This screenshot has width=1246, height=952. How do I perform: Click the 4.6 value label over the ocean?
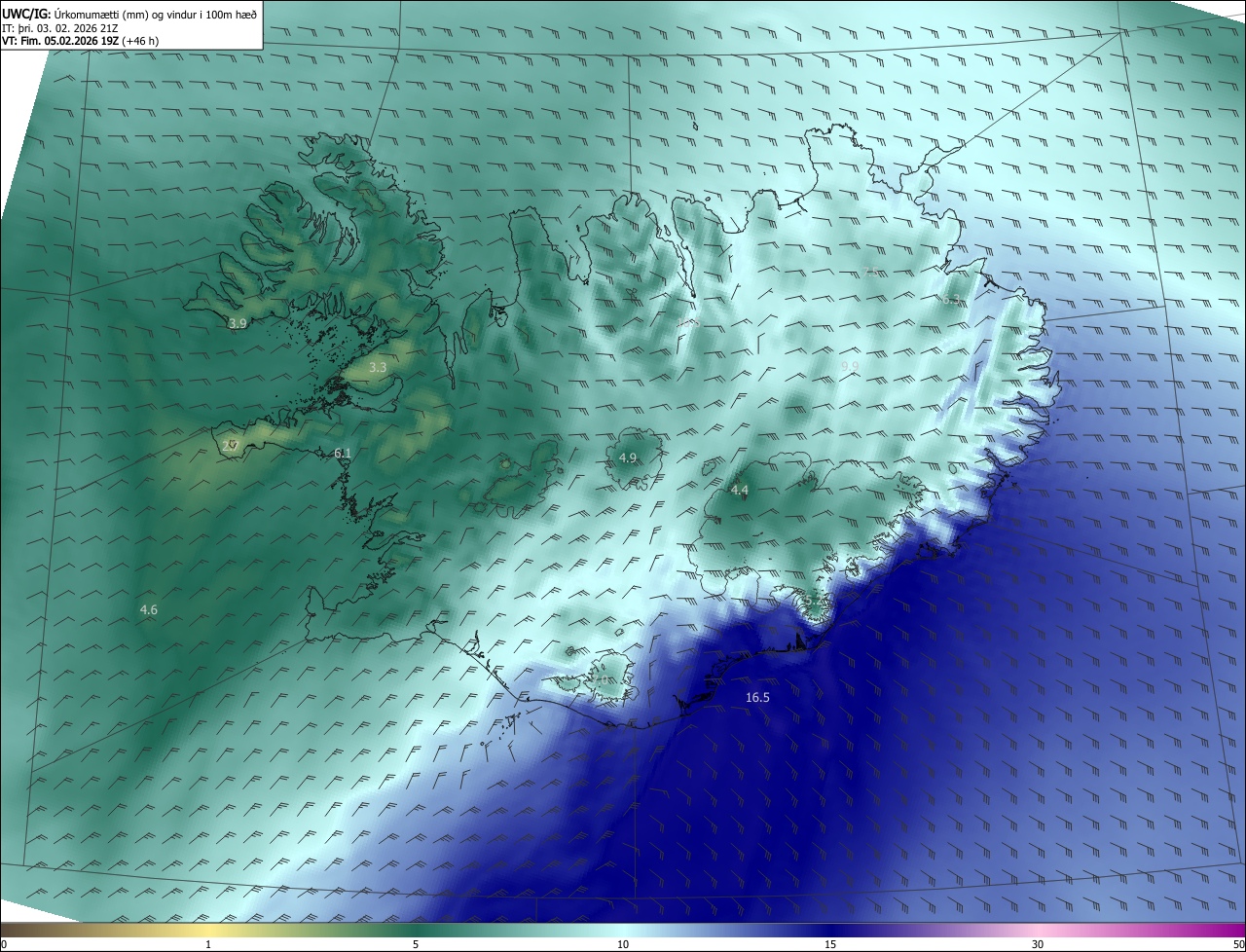pos(148,610)
